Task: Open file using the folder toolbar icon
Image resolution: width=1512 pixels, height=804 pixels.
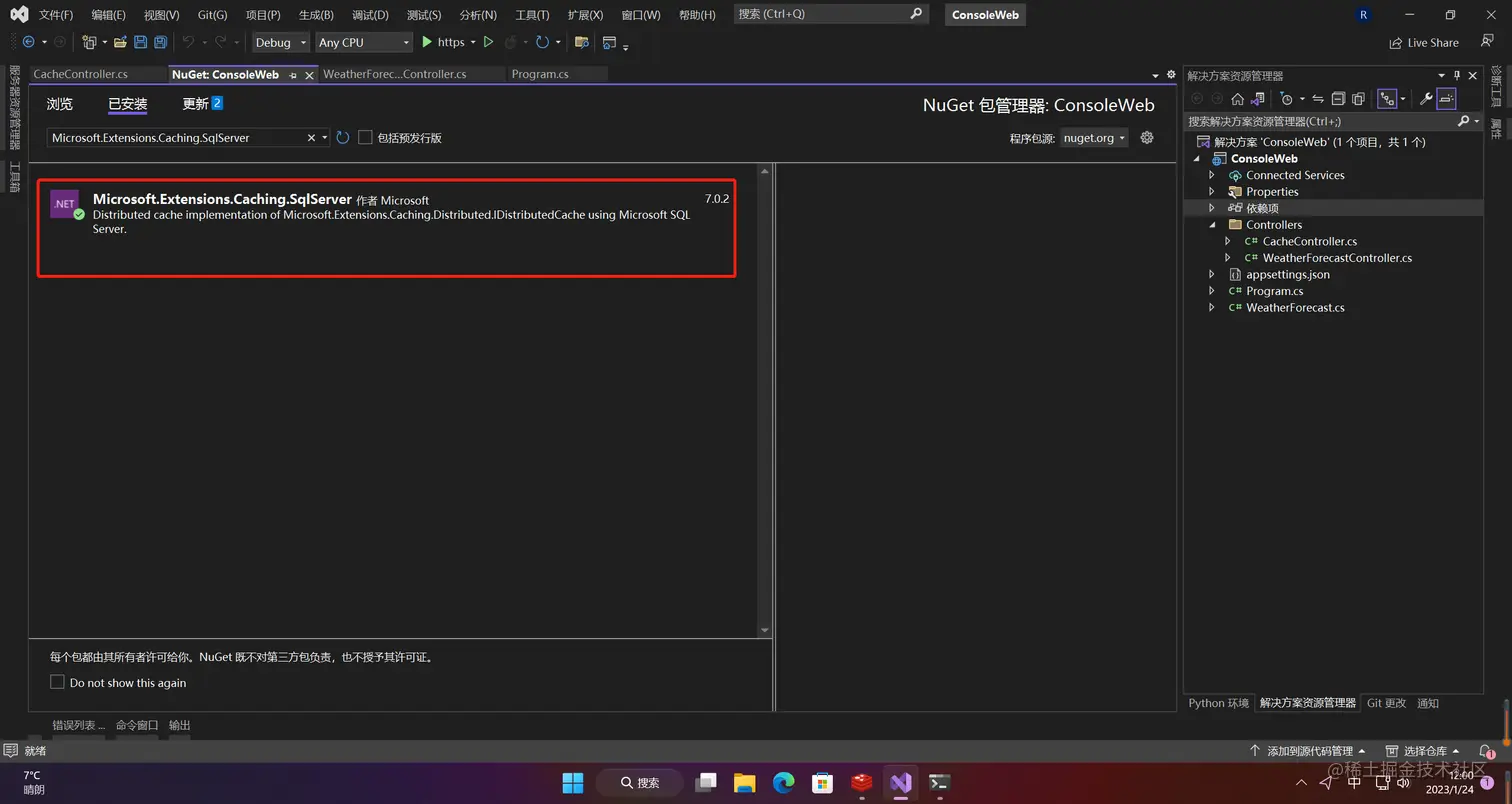Action: coord(120,42)
